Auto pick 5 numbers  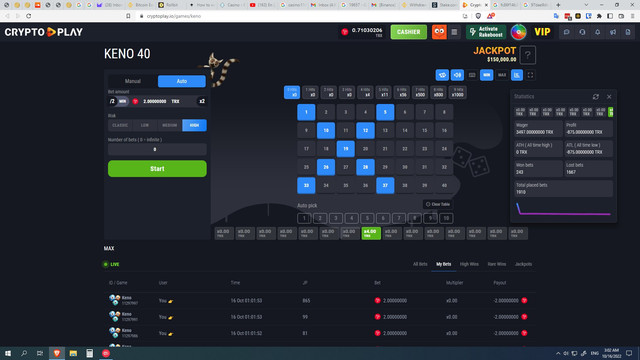point(367,218)
